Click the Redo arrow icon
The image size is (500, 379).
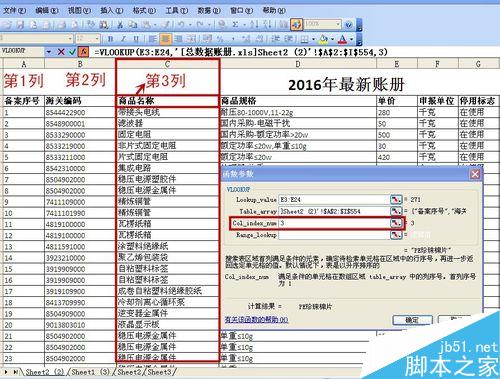coord(200,25)
